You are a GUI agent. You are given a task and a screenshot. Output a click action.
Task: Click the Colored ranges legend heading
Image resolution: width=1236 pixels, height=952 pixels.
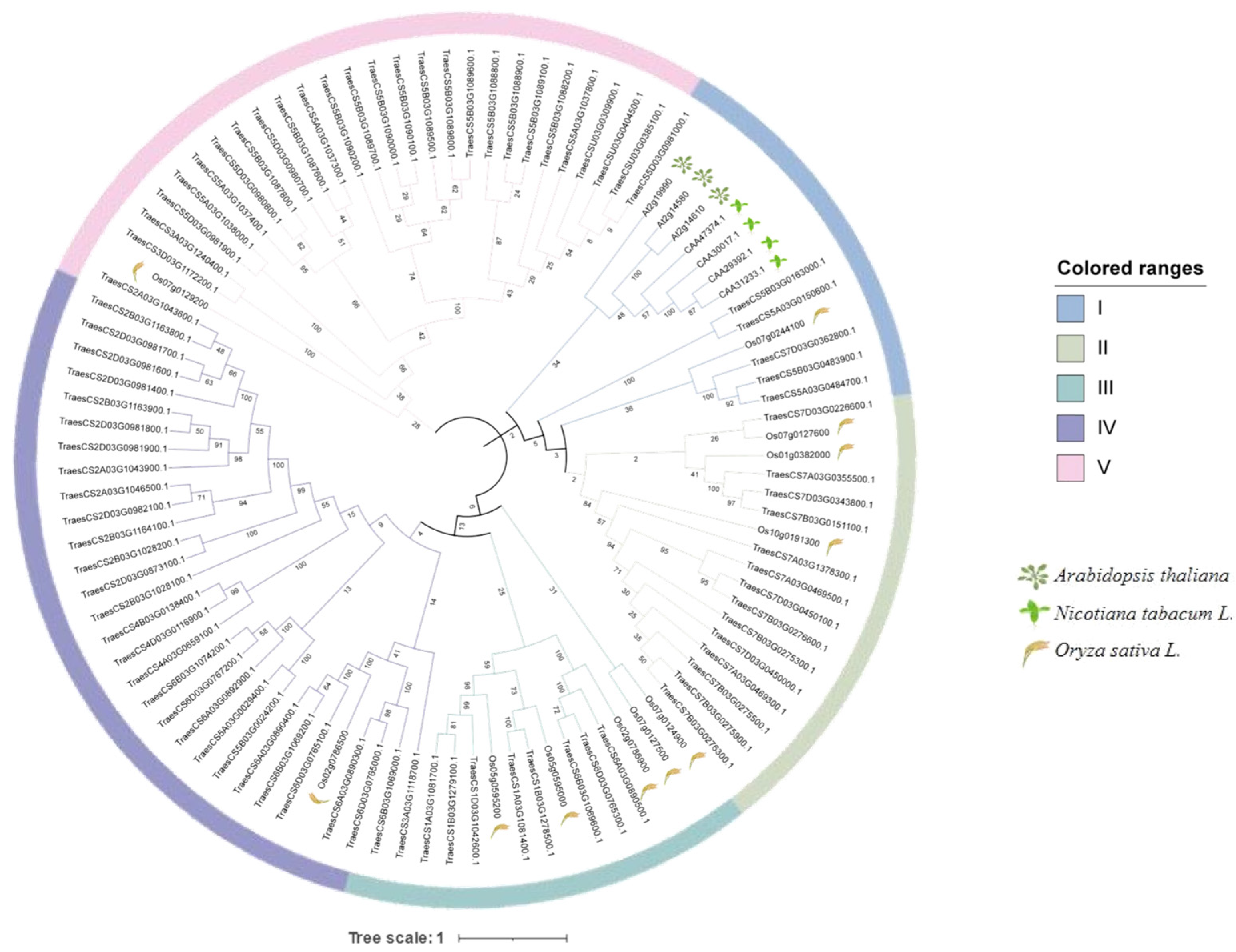click(1130, 268)
